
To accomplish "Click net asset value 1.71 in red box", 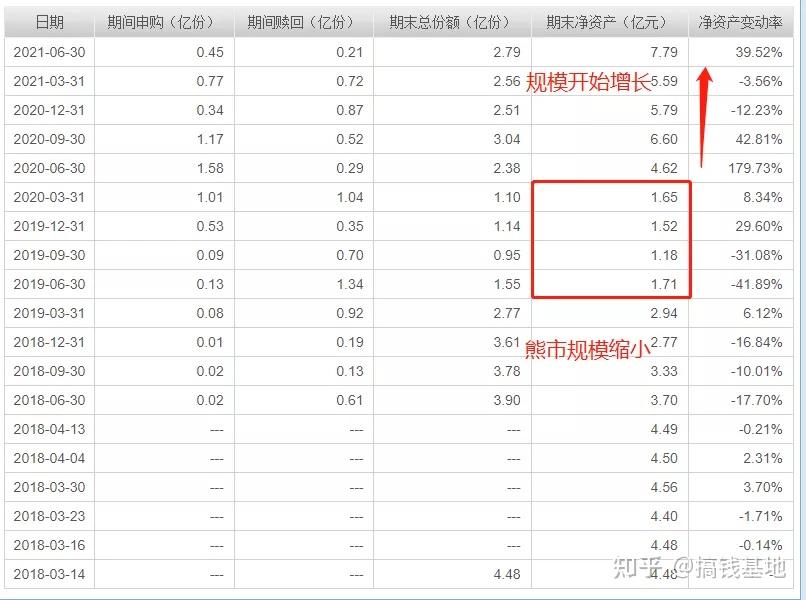I will click(x=664, y=284).
